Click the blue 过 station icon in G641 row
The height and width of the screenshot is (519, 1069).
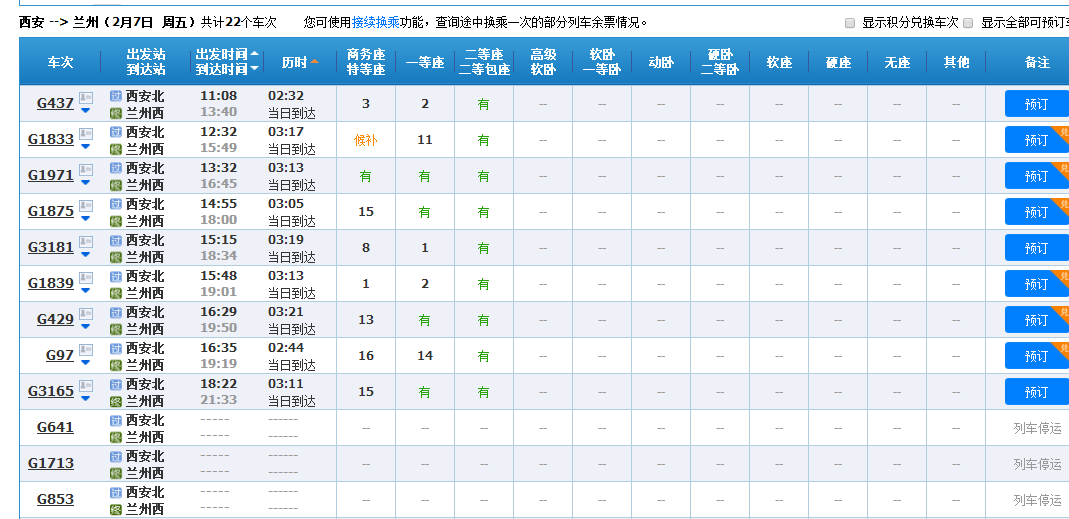click(116, 420)
